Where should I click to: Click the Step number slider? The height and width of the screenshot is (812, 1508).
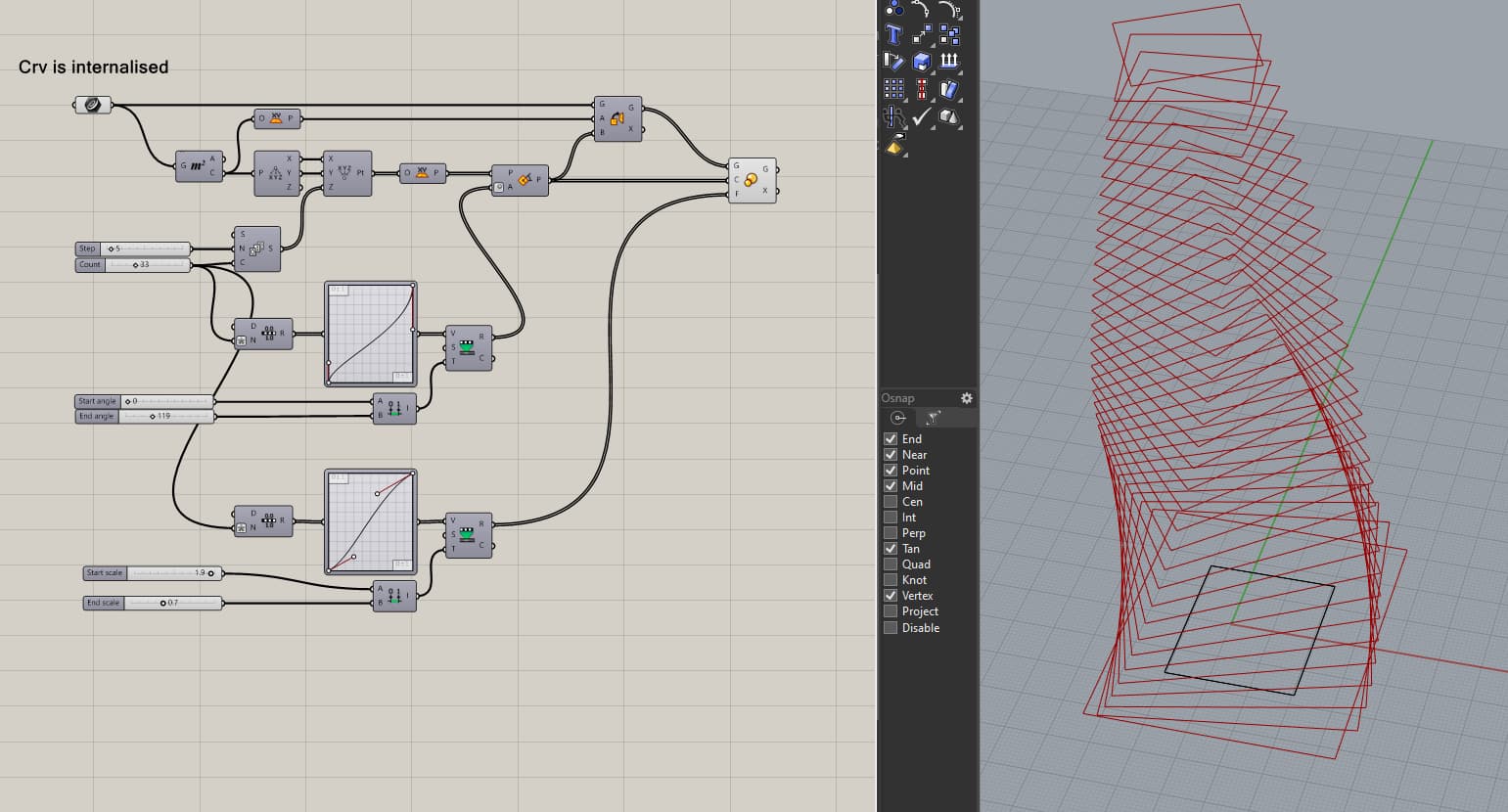134,248
